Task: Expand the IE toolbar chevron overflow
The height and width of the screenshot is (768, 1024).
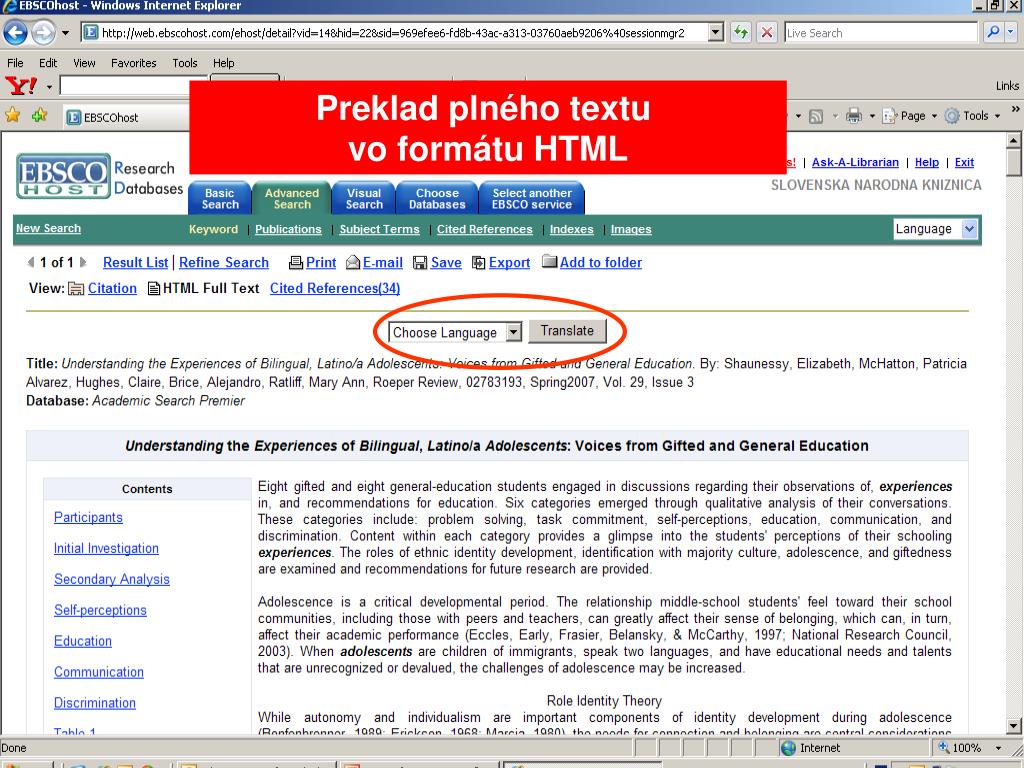Action: [x=1016, y=109]
